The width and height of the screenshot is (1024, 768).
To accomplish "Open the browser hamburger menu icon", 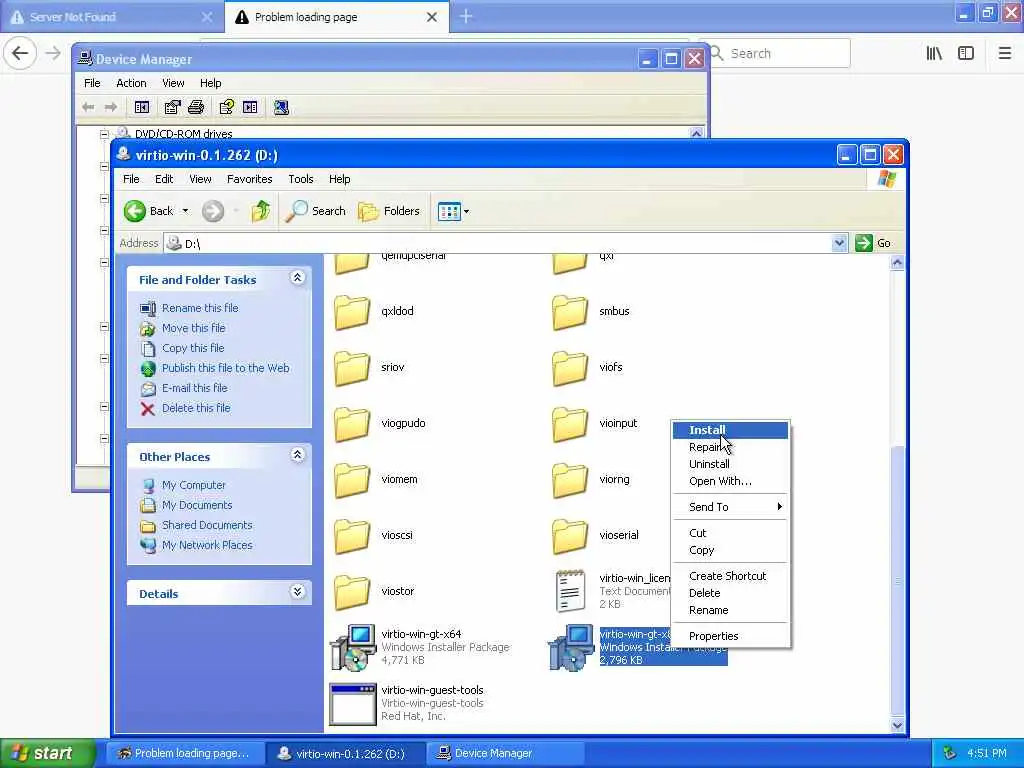I will tap(1005, 54).
